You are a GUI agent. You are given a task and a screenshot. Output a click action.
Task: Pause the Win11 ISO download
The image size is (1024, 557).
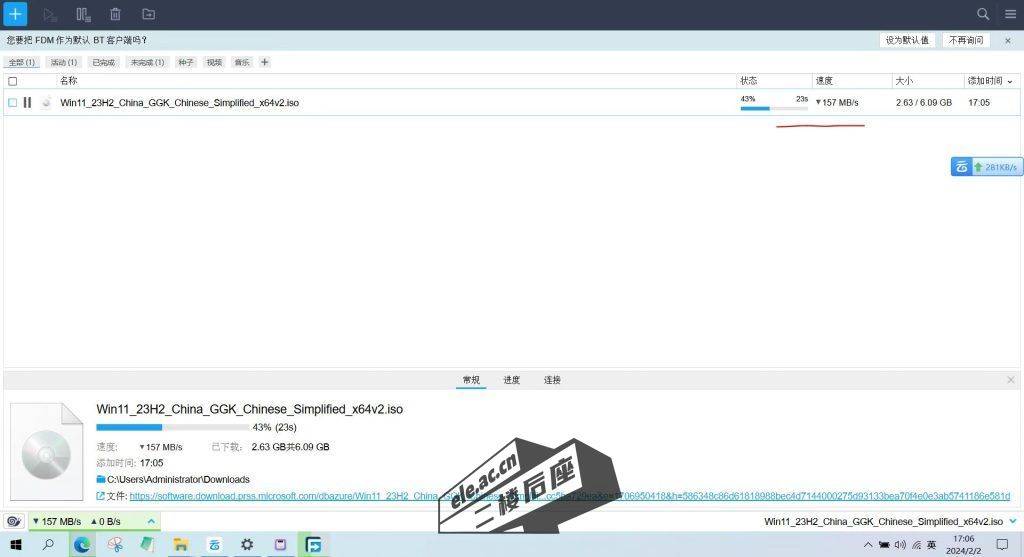27,102
